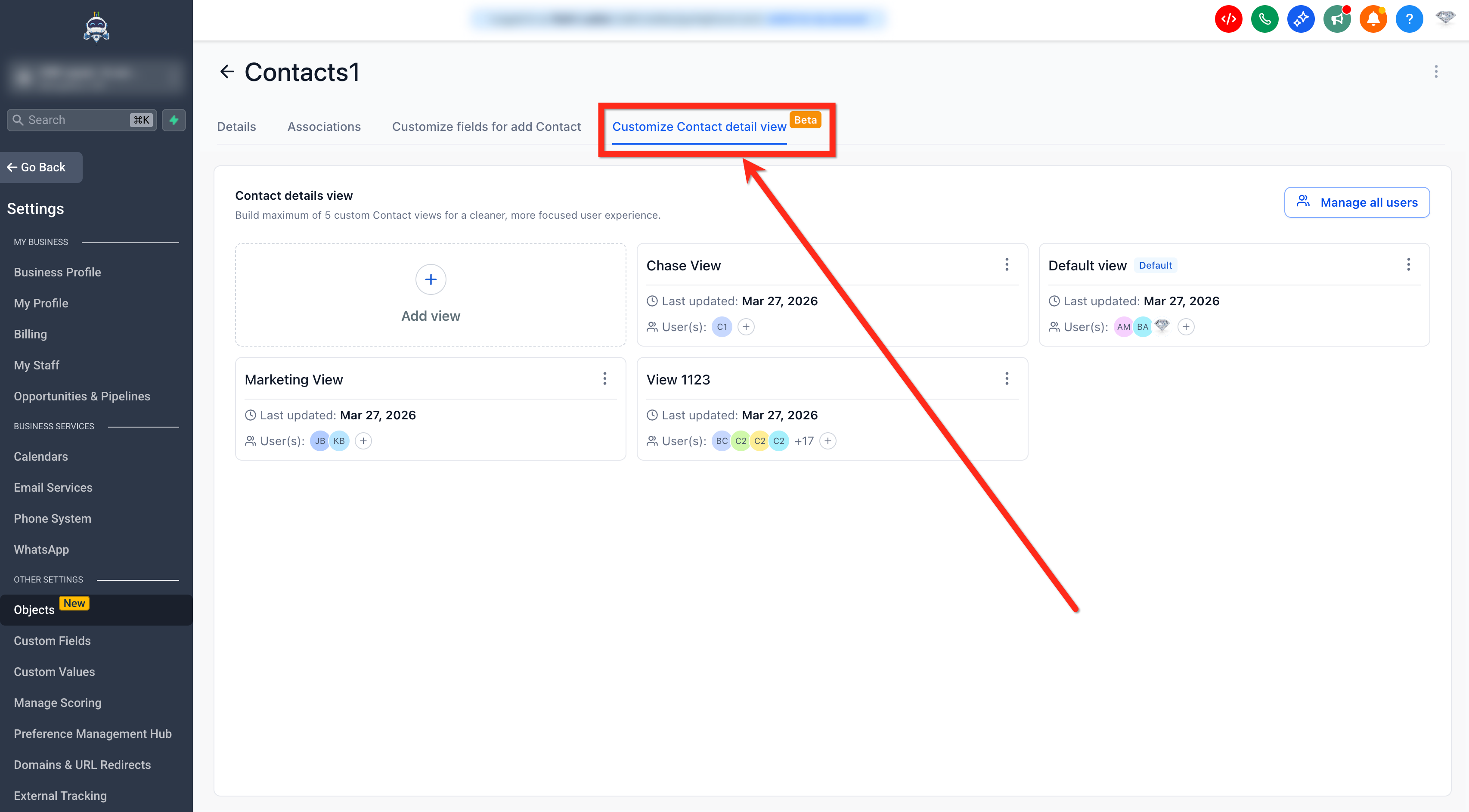This screenshot has width=1469, height=812.
Task: Open View 1123 three-dot menu
Action: coord(1007,378)
